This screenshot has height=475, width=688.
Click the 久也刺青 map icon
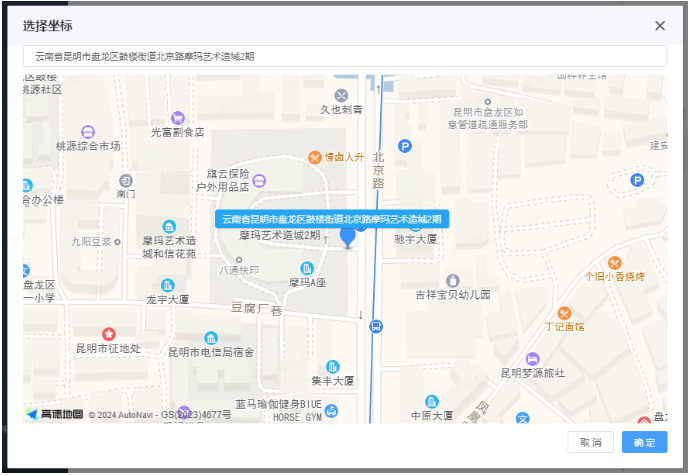(341, 94)
